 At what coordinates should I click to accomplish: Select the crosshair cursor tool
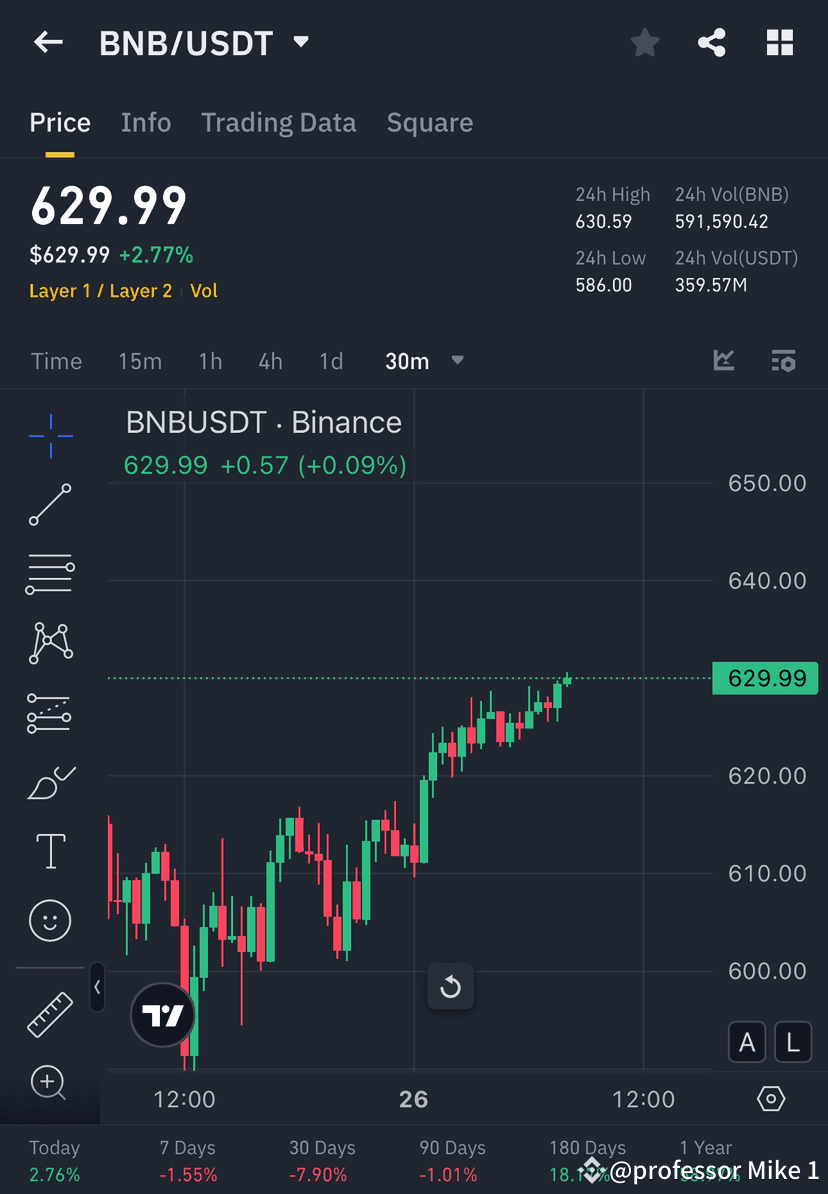tap(50, 435)
